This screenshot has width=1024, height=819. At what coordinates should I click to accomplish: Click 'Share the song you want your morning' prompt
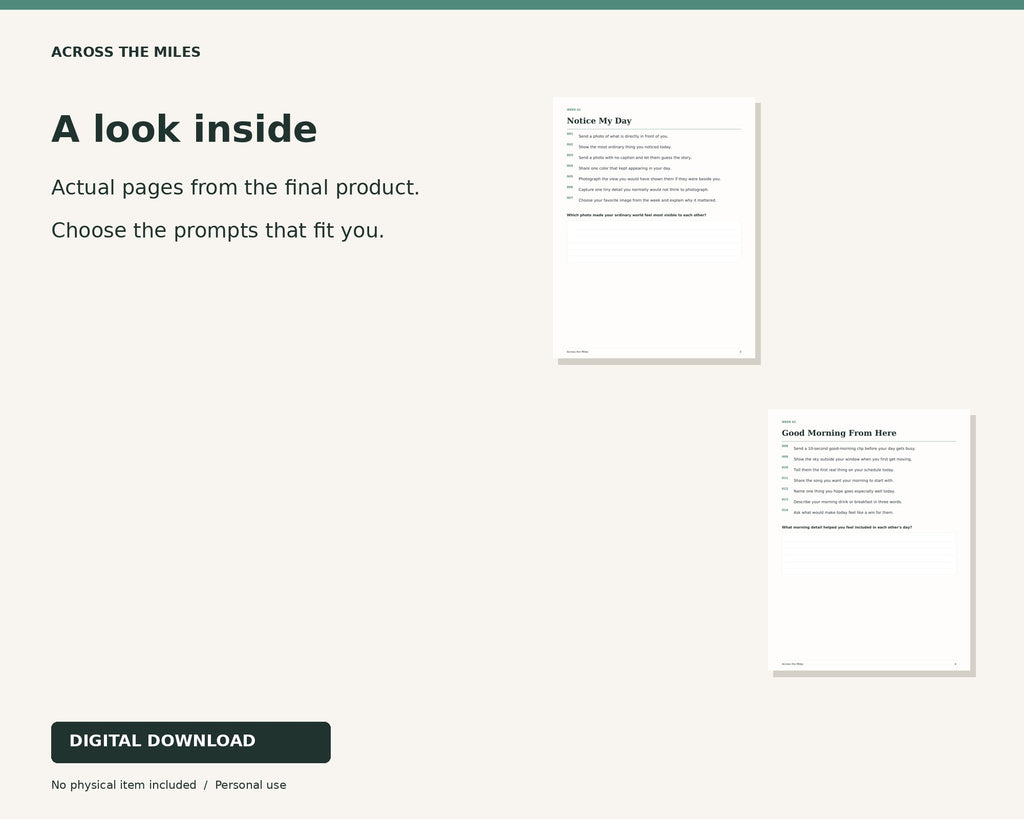pyautogui.click(x=843, y=481)
